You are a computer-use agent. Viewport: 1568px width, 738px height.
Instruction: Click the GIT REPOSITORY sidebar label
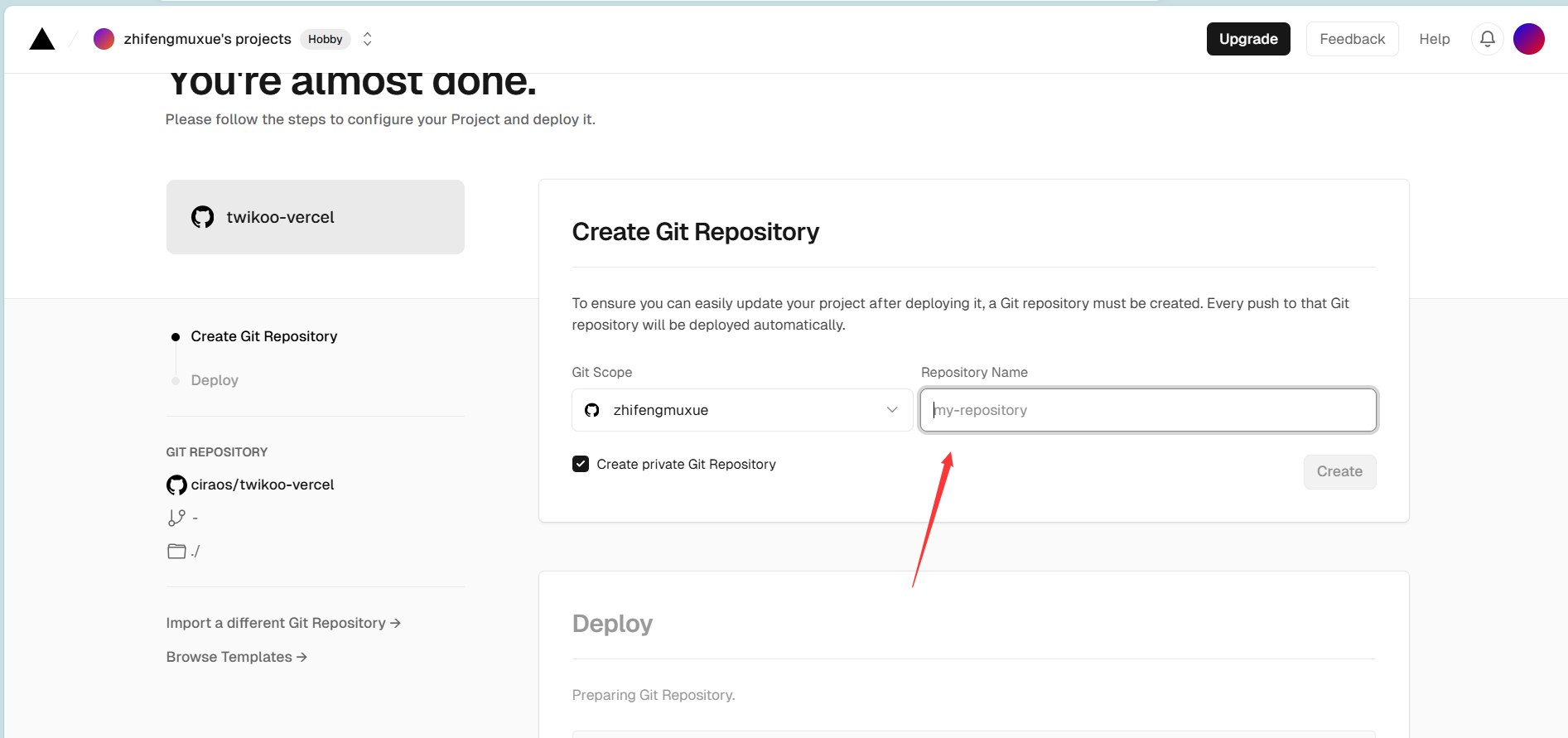point(217,452)
